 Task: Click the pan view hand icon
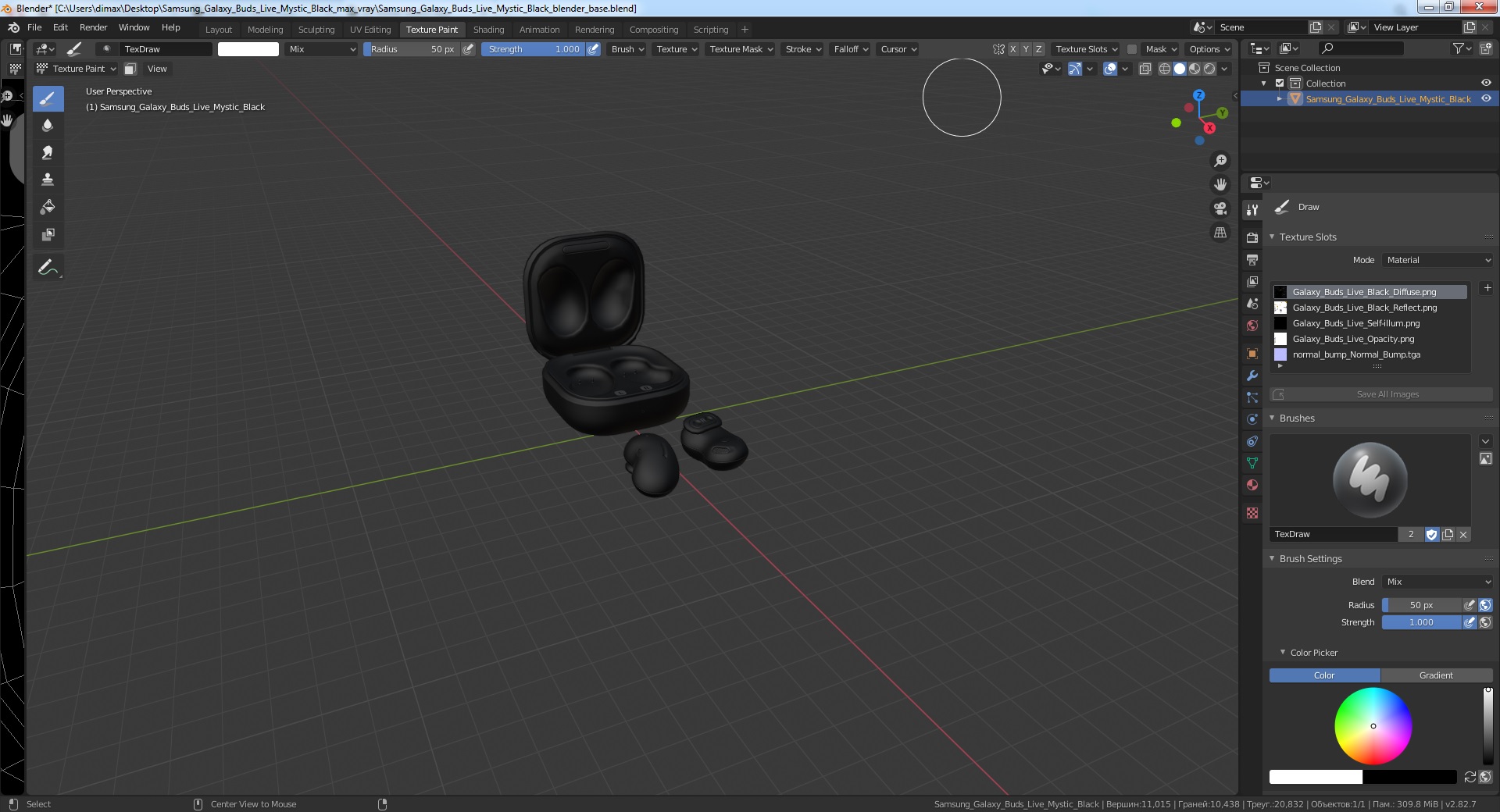(1220, 184)
